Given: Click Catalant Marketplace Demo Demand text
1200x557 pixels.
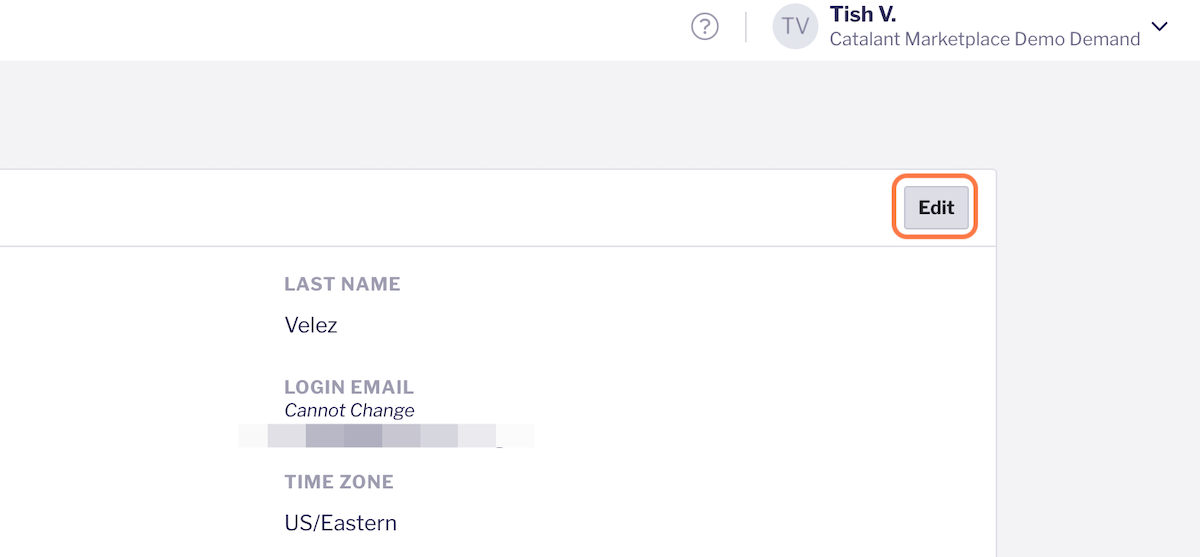Looking at the screenshot, I should pos(984,40).
